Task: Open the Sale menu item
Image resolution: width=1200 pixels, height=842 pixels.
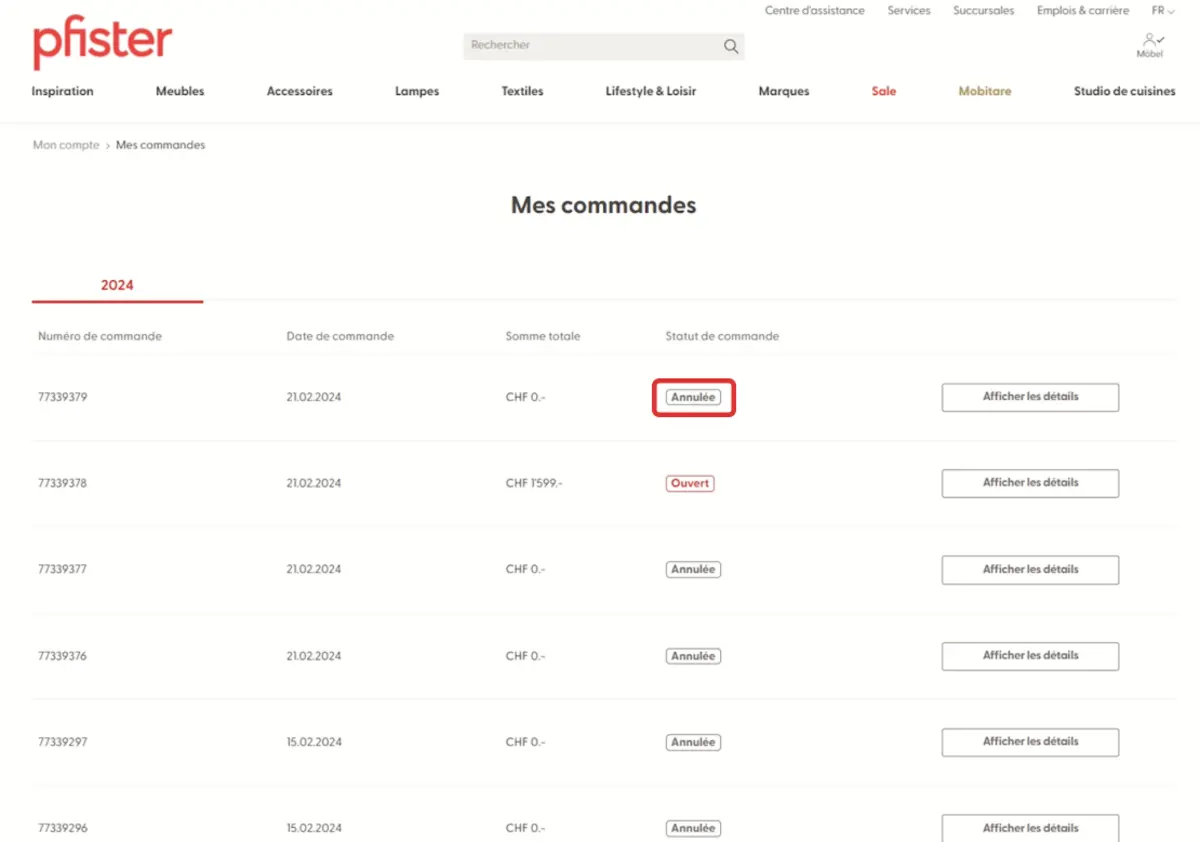Action: click(x=883, y=91)
